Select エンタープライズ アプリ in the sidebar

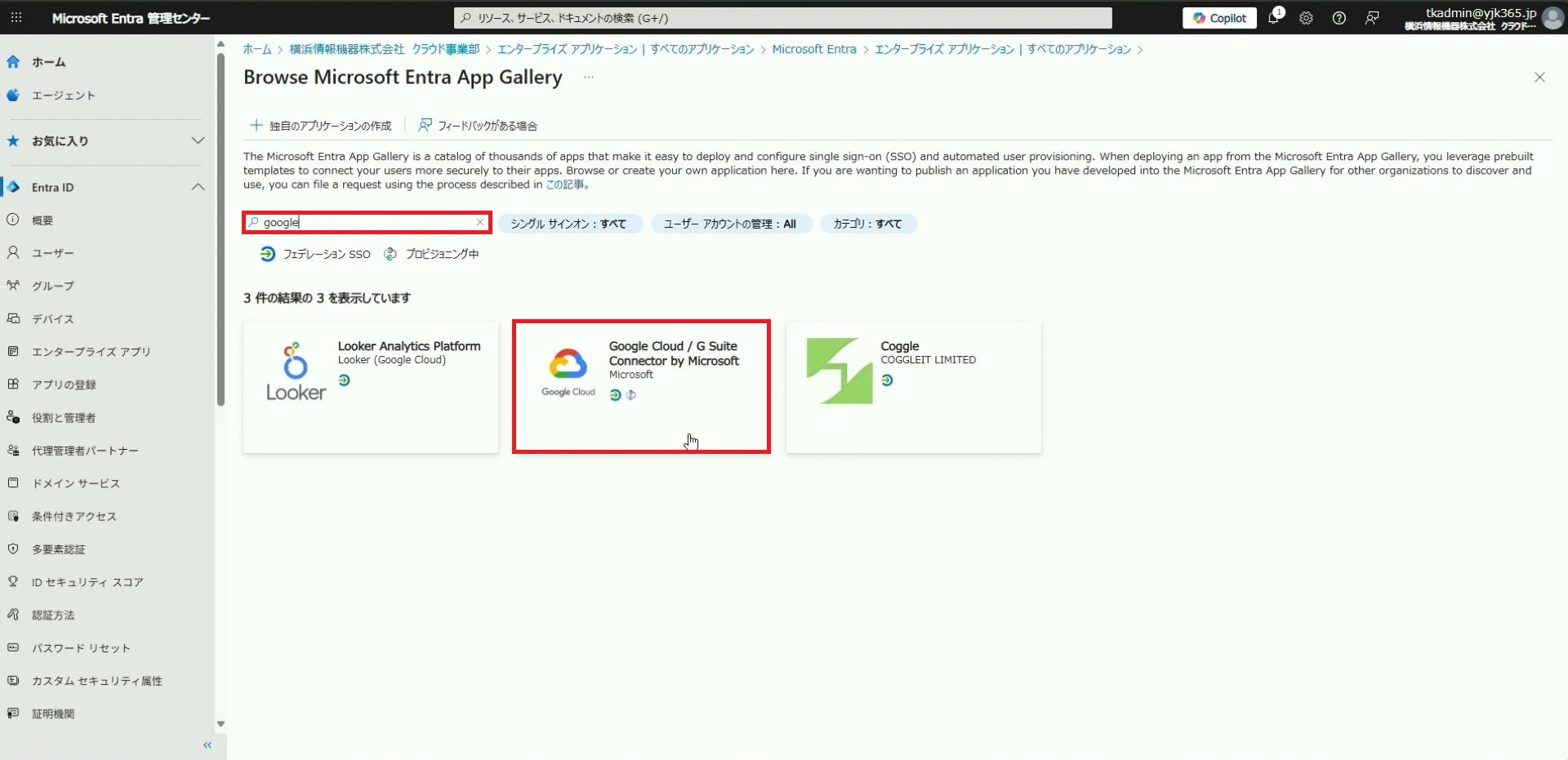[x=91, y=352]
